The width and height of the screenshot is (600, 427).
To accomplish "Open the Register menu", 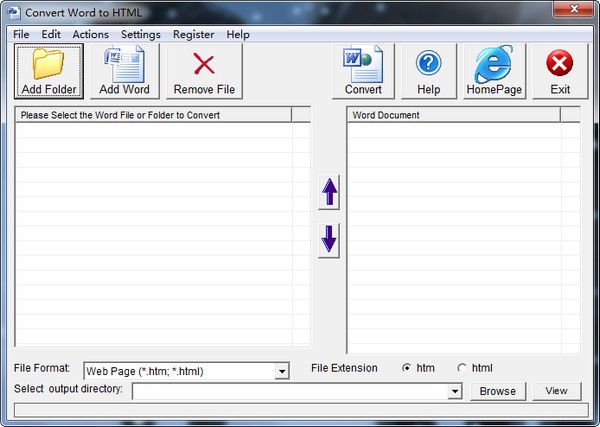I will (x=194, y=34).
